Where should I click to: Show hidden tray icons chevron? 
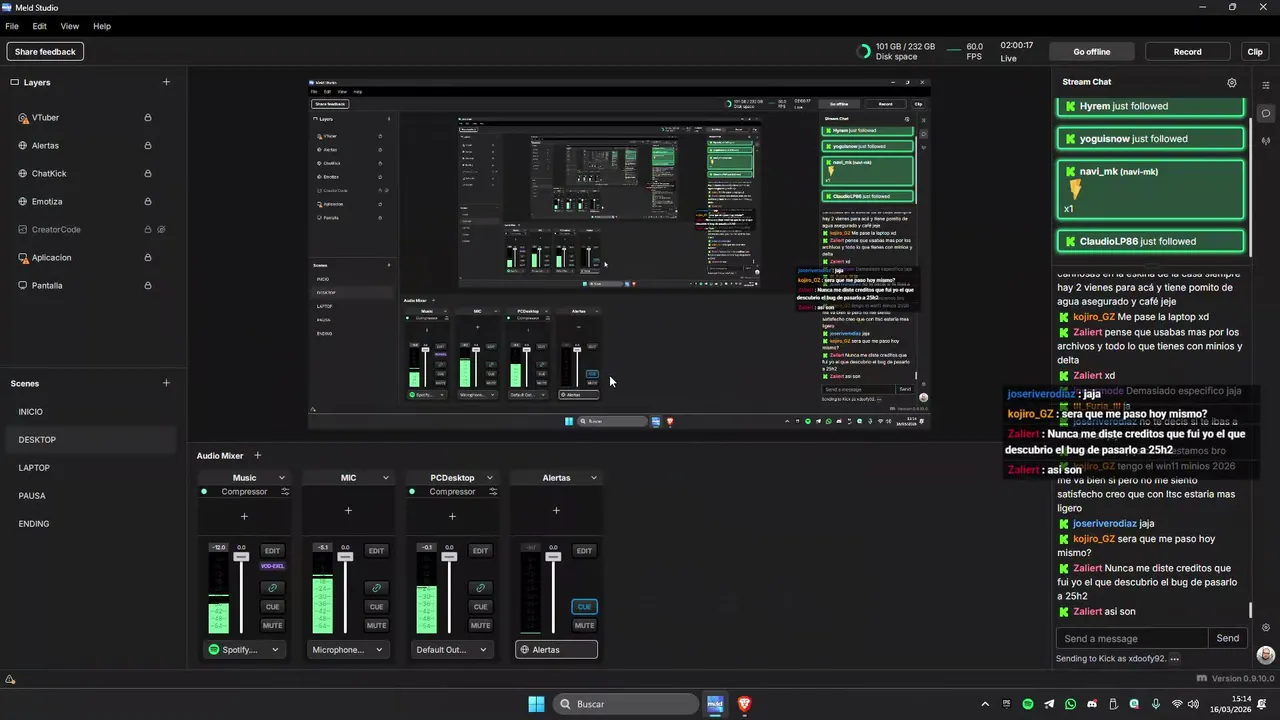[x=985, y=704]
